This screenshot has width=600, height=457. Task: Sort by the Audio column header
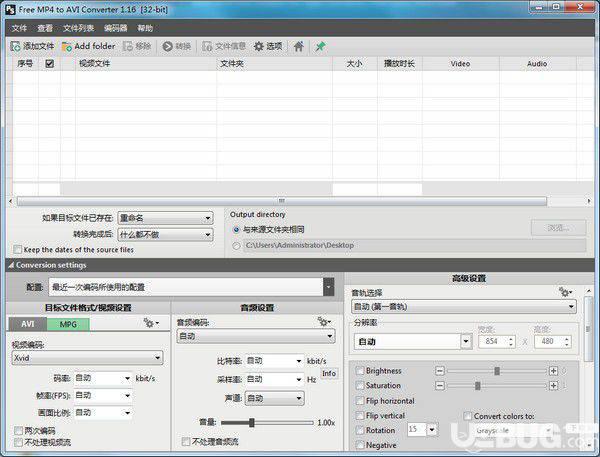click(x=537, y=64)
